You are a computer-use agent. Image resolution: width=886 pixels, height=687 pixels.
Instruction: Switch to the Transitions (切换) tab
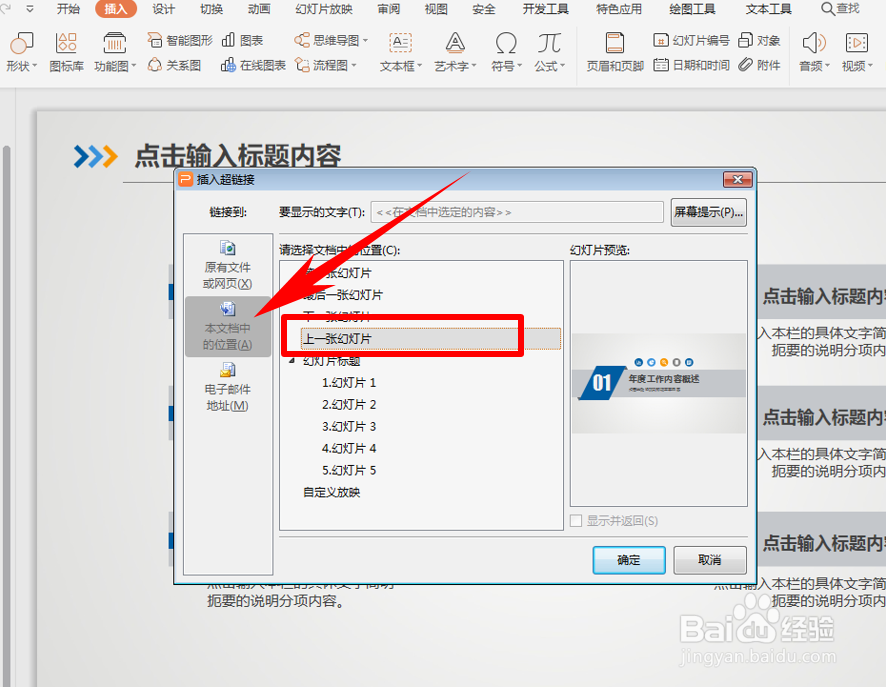point(211,9)
